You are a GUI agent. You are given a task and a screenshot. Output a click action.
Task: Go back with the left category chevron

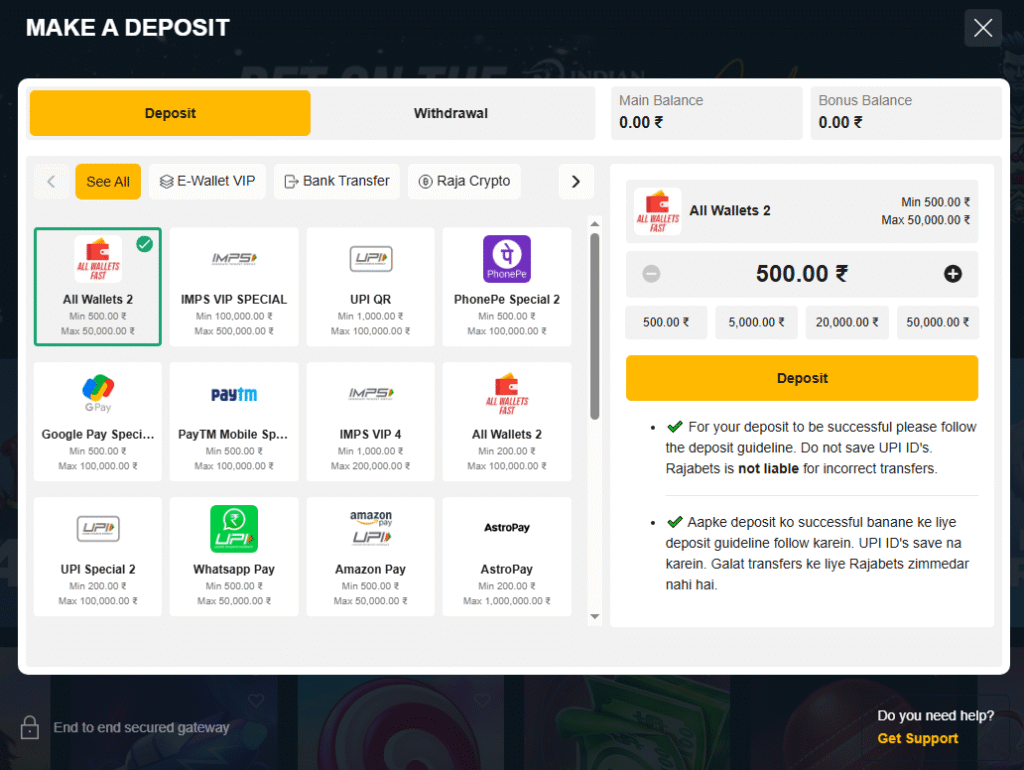tap(52, 182)
